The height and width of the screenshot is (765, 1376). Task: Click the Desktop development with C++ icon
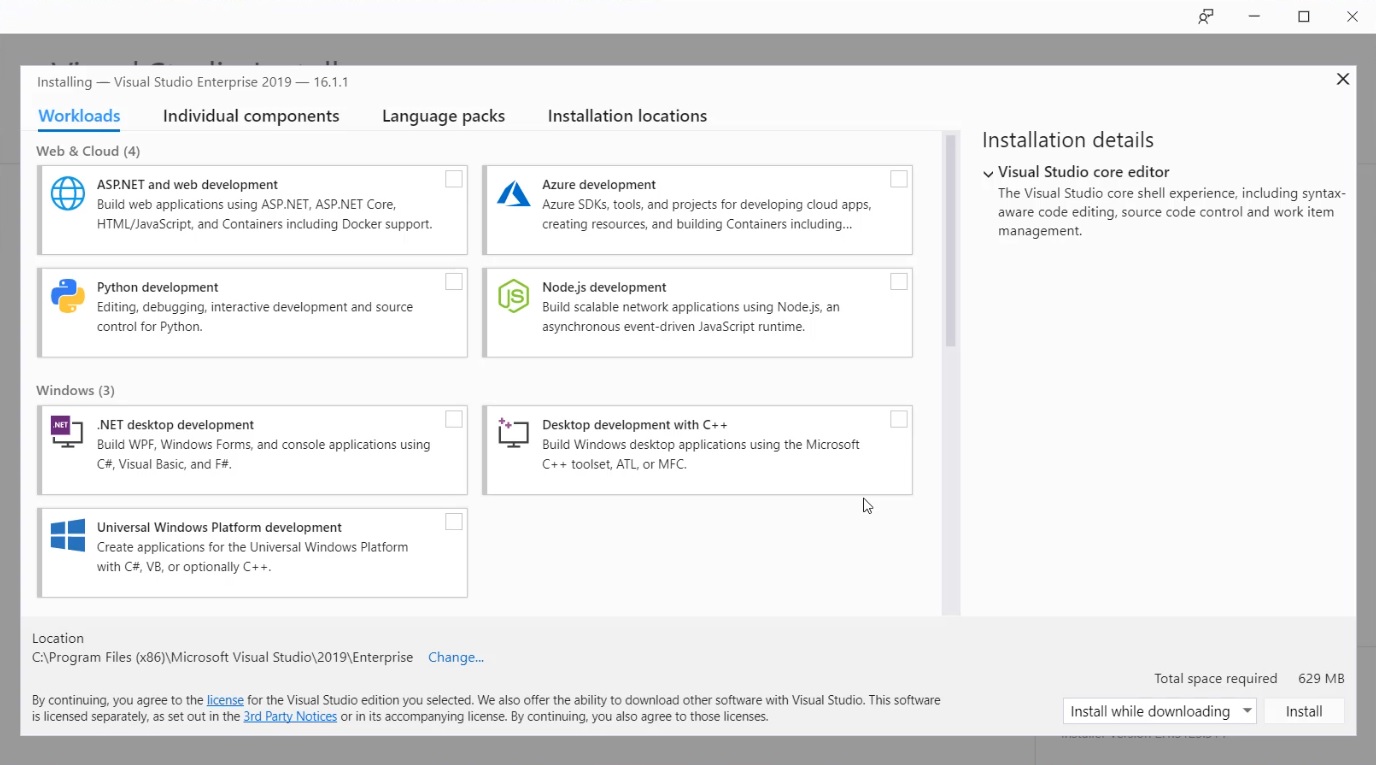pyautogui.click(x=513, y=432)
